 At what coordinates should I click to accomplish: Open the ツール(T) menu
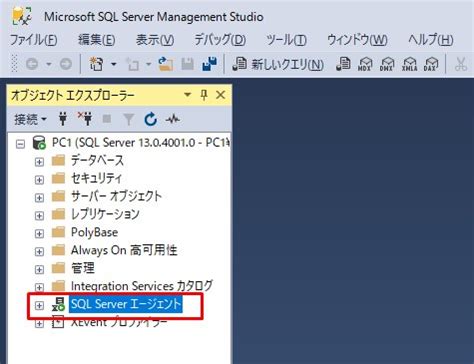click(x=286, y=40)
